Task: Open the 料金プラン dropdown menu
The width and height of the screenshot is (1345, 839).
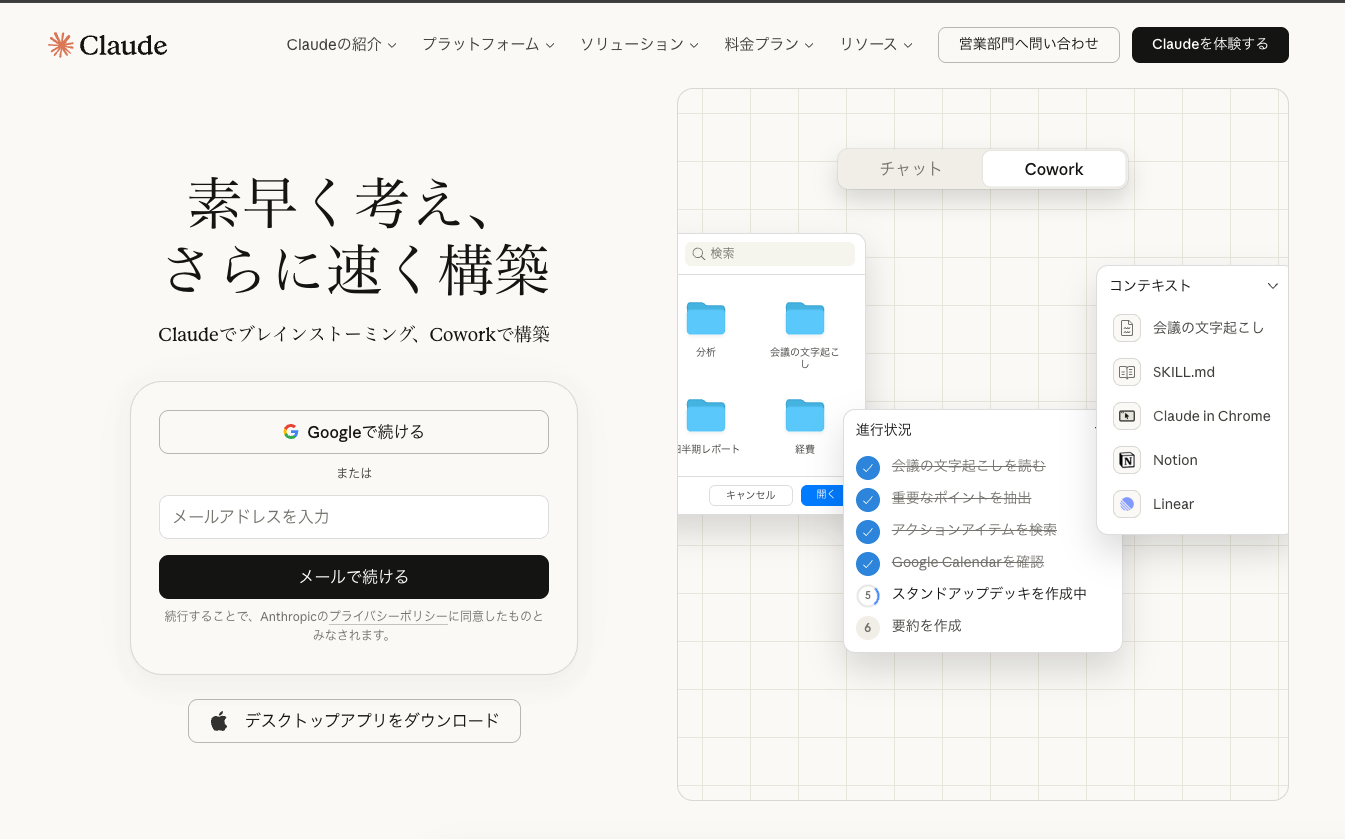Action: [769, 44]
